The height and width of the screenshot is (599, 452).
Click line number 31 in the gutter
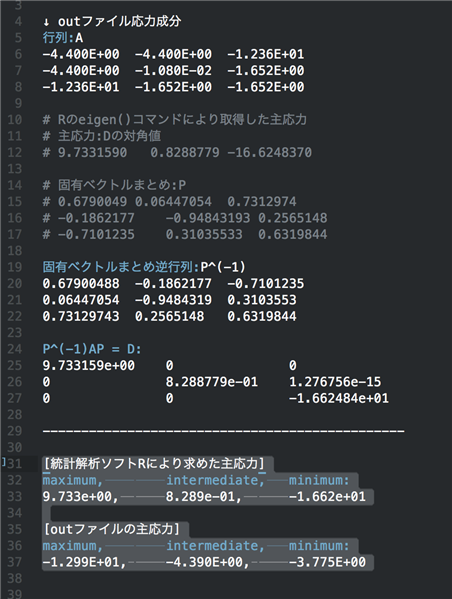pyautogui.click(x=15, y=463)
